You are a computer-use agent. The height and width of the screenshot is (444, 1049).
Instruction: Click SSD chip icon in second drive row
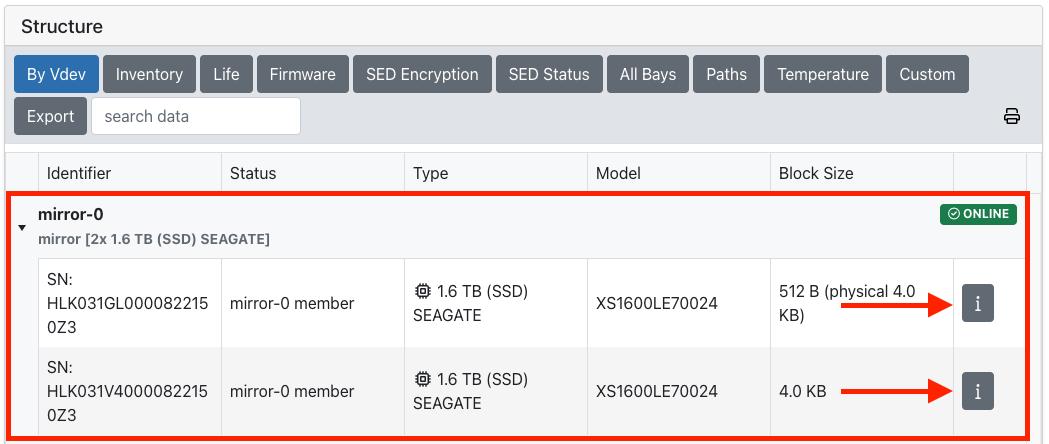click(422, 380)
